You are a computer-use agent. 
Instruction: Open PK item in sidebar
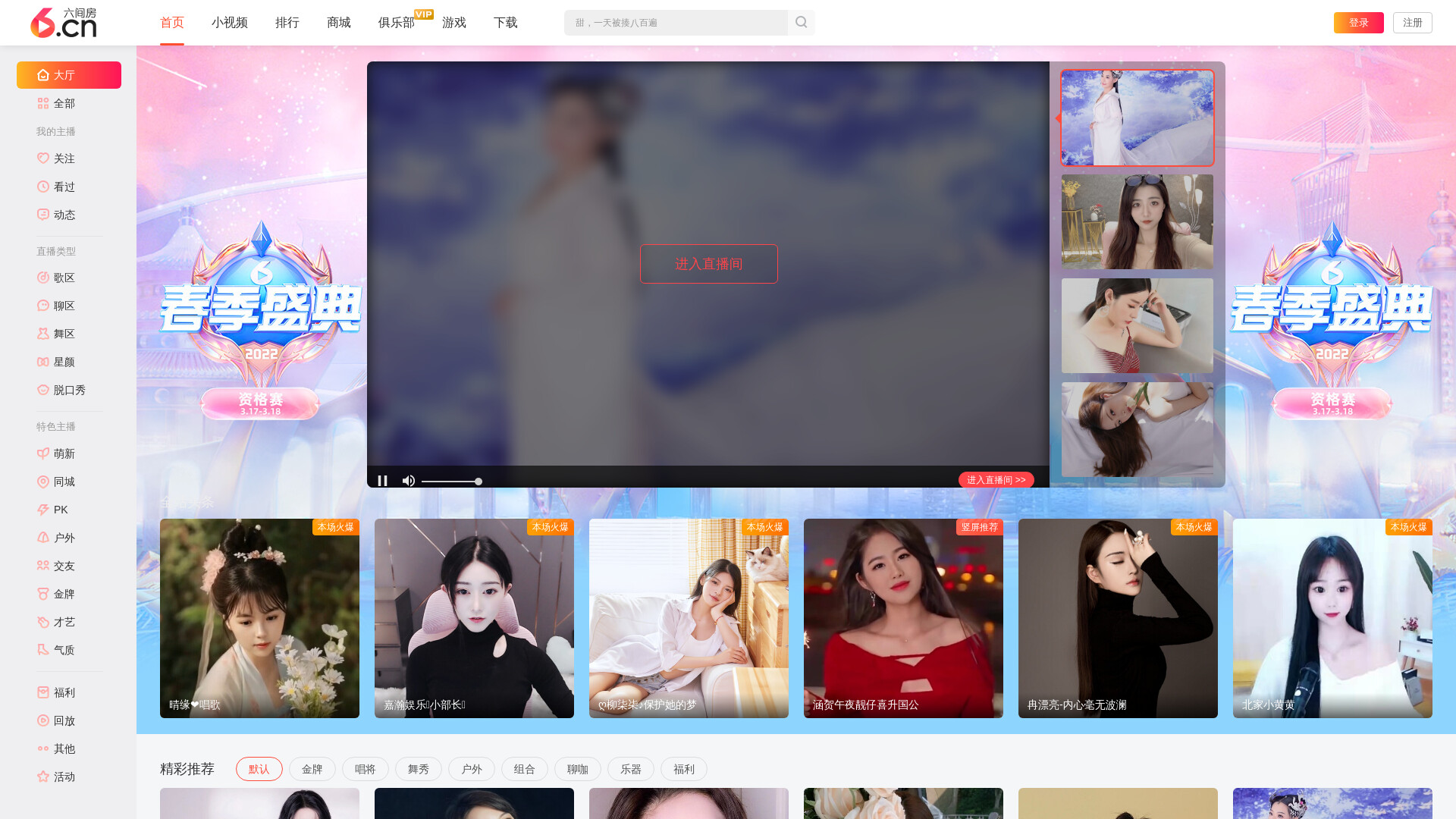(x=69, y=510)
